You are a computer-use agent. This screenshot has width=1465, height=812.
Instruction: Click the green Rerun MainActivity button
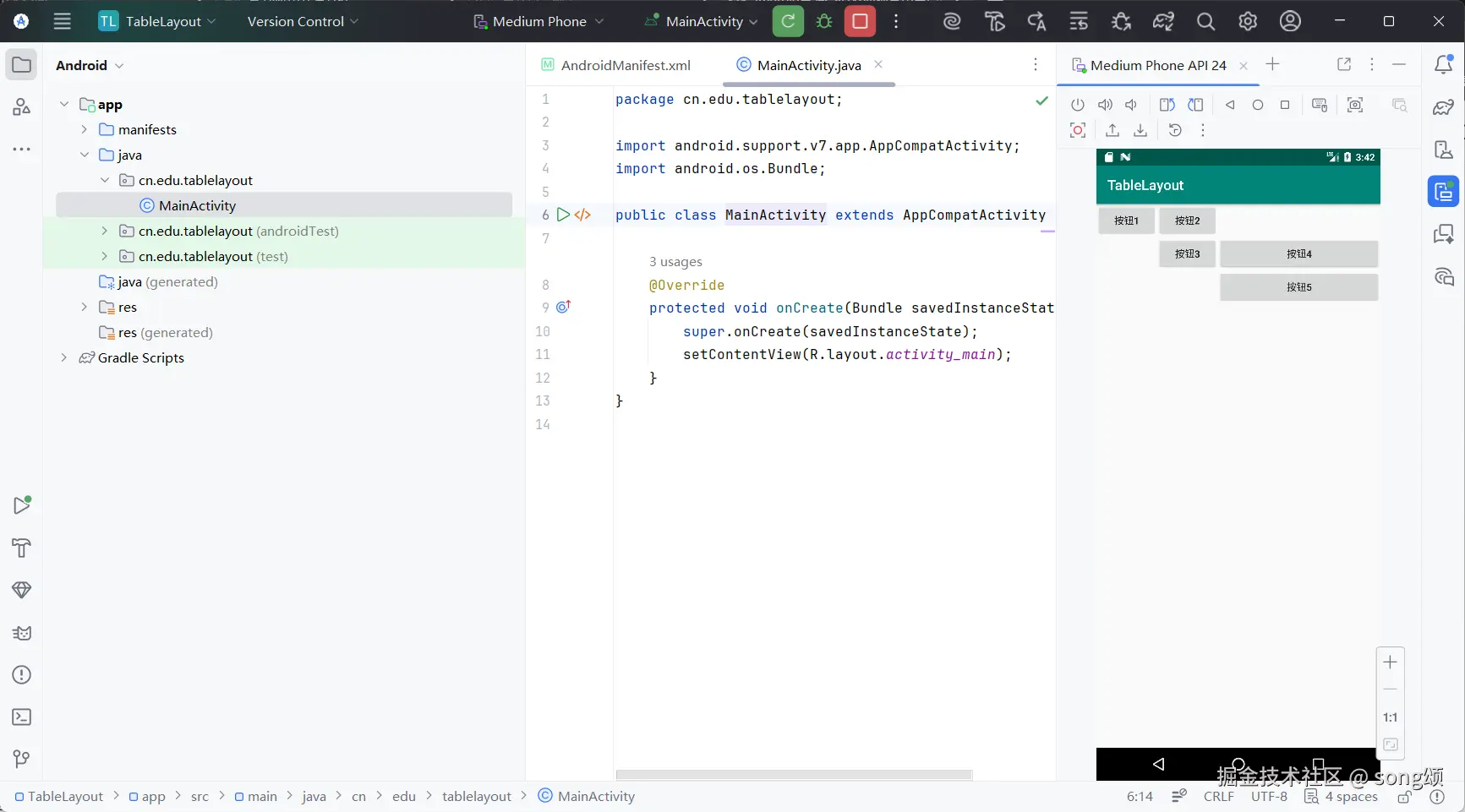[788, 21]
